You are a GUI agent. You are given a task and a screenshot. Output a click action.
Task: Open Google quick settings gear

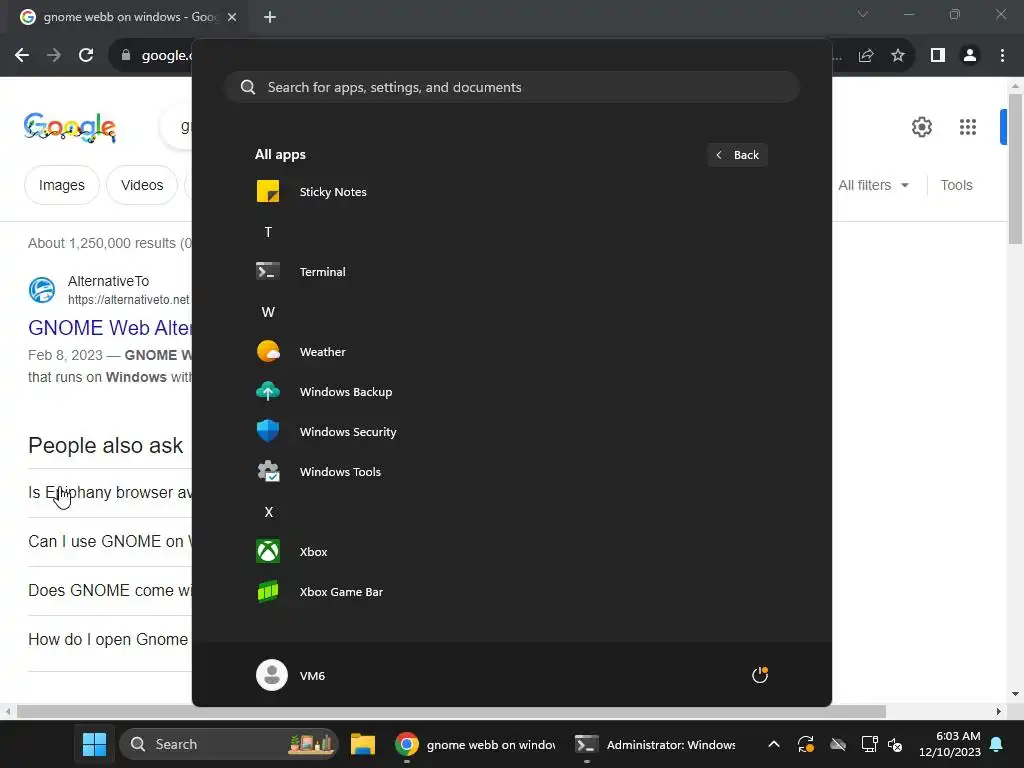921,127
